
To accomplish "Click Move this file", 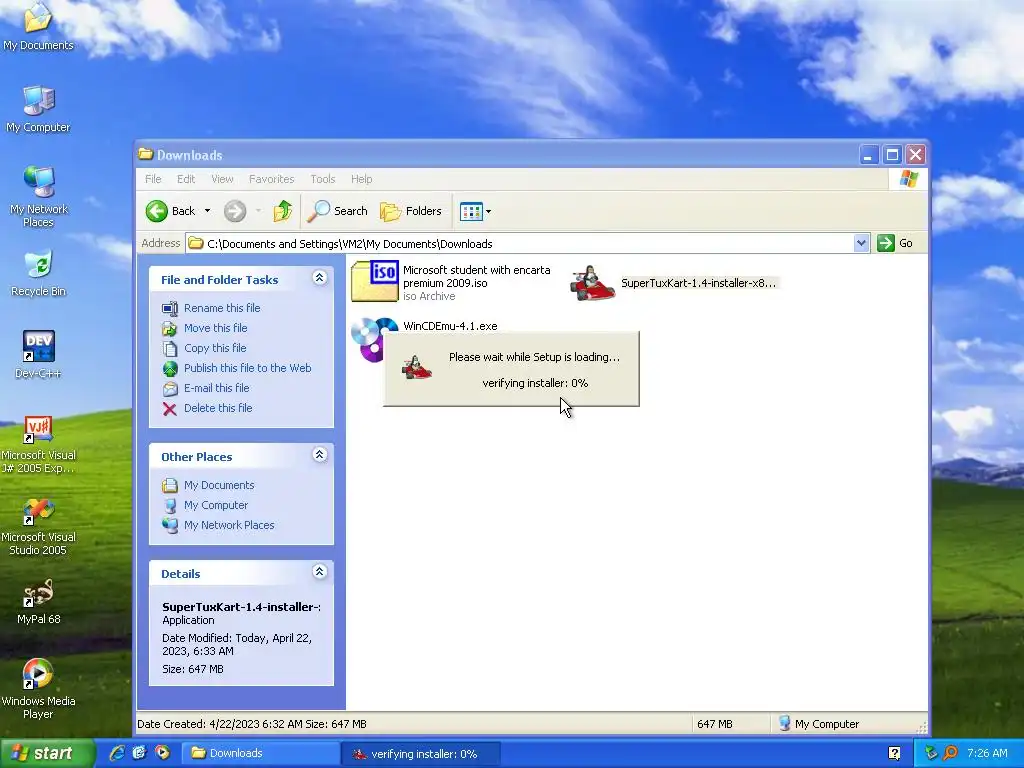I will click(x=204, y=328).
